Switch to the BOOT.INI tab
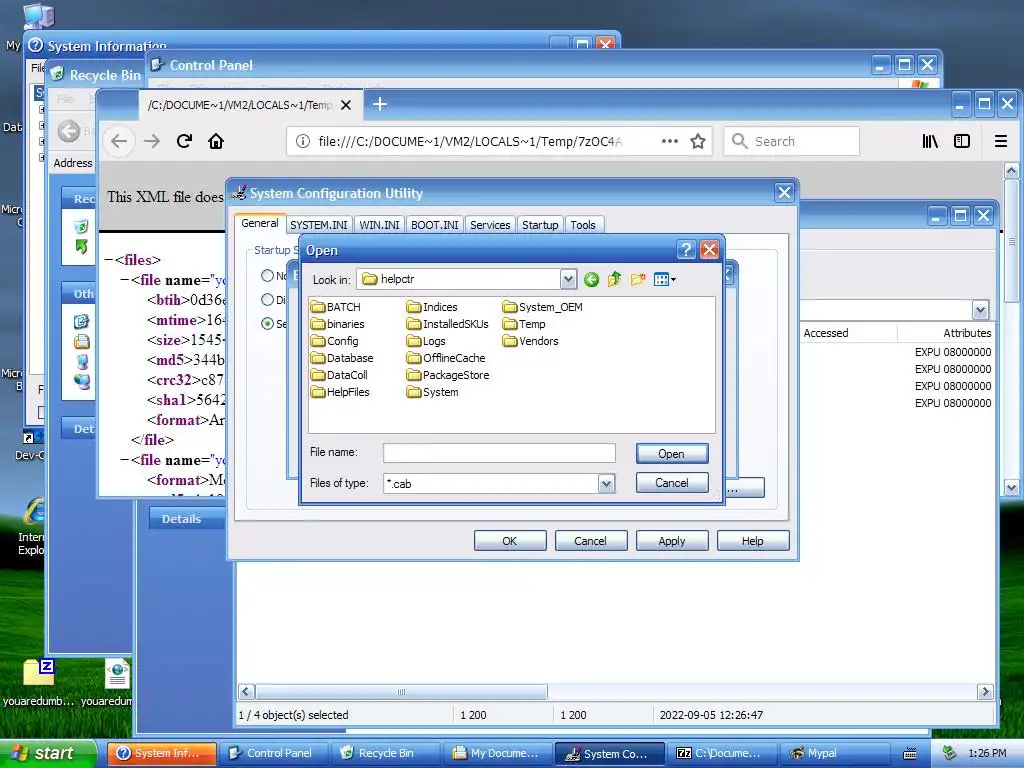This screenshot has width=1024, height=768. (x=435, y=225)
